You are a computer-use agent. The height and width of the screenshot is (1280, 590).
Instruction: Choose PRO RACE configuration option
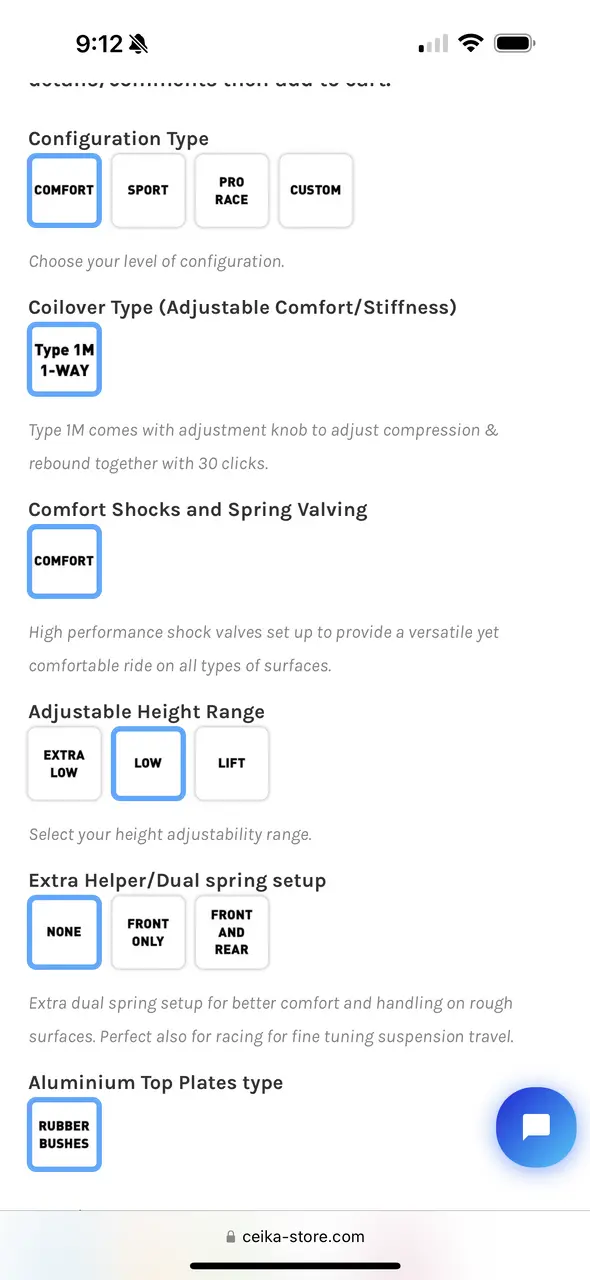pyautogui.click(x=232, y=190)
